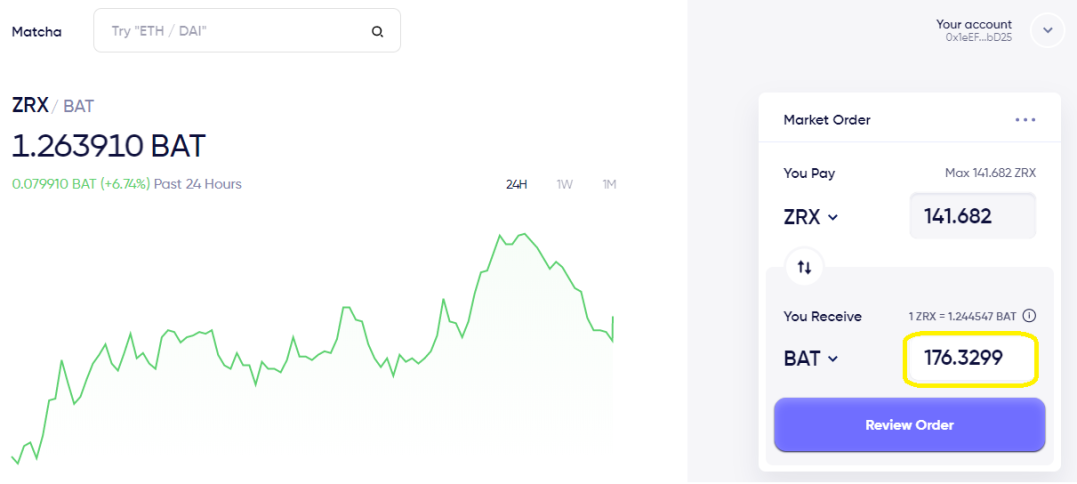The width and height of the screenshot is (1077, 484).
Task: Click the exchange rate info icon
Action: [x=1029, y=316]
